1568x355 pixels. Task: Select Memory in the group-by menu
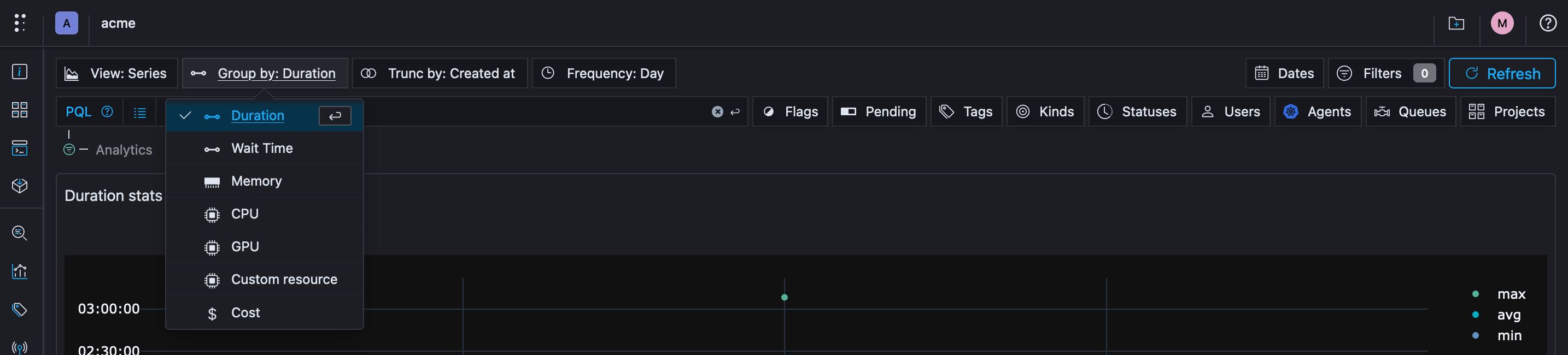tap(264, 181)
